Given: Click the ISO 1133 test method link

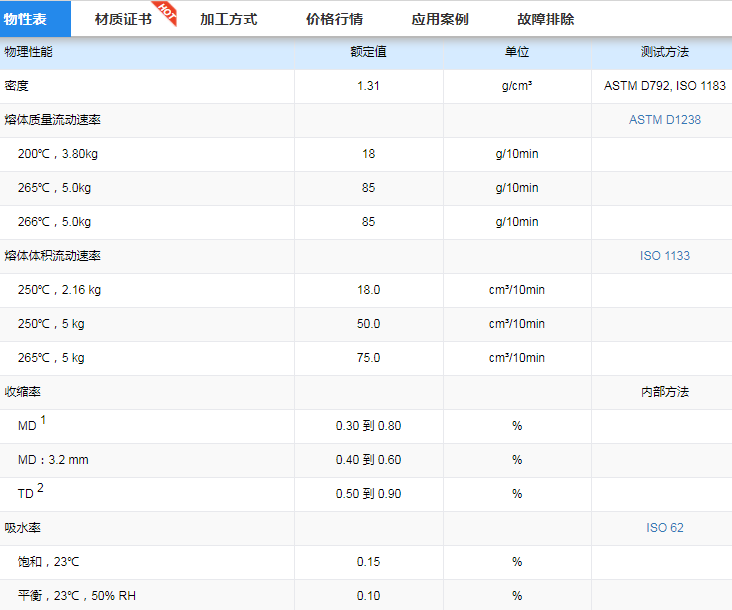Looking at the screenshot, I should click(x=664, y=256).
